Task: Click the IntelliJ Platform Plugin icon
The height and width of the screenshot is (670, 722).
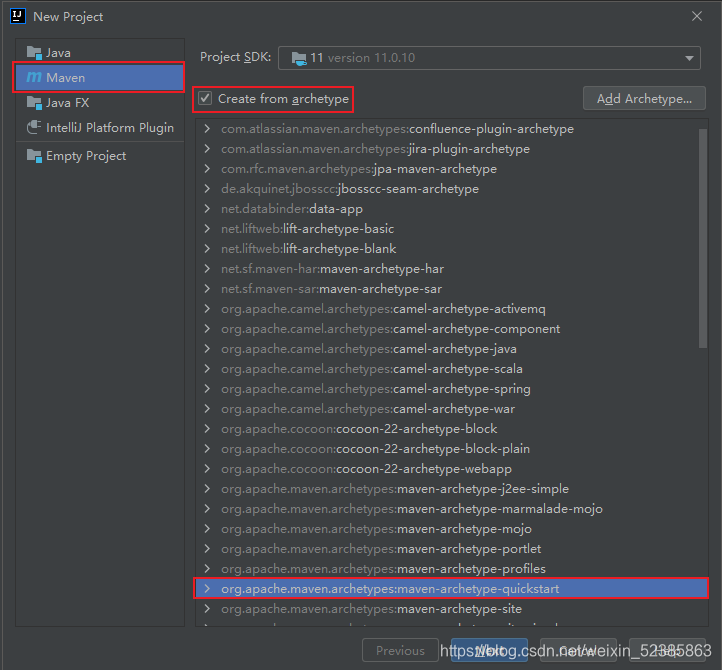Action: [x=34, y=128]
